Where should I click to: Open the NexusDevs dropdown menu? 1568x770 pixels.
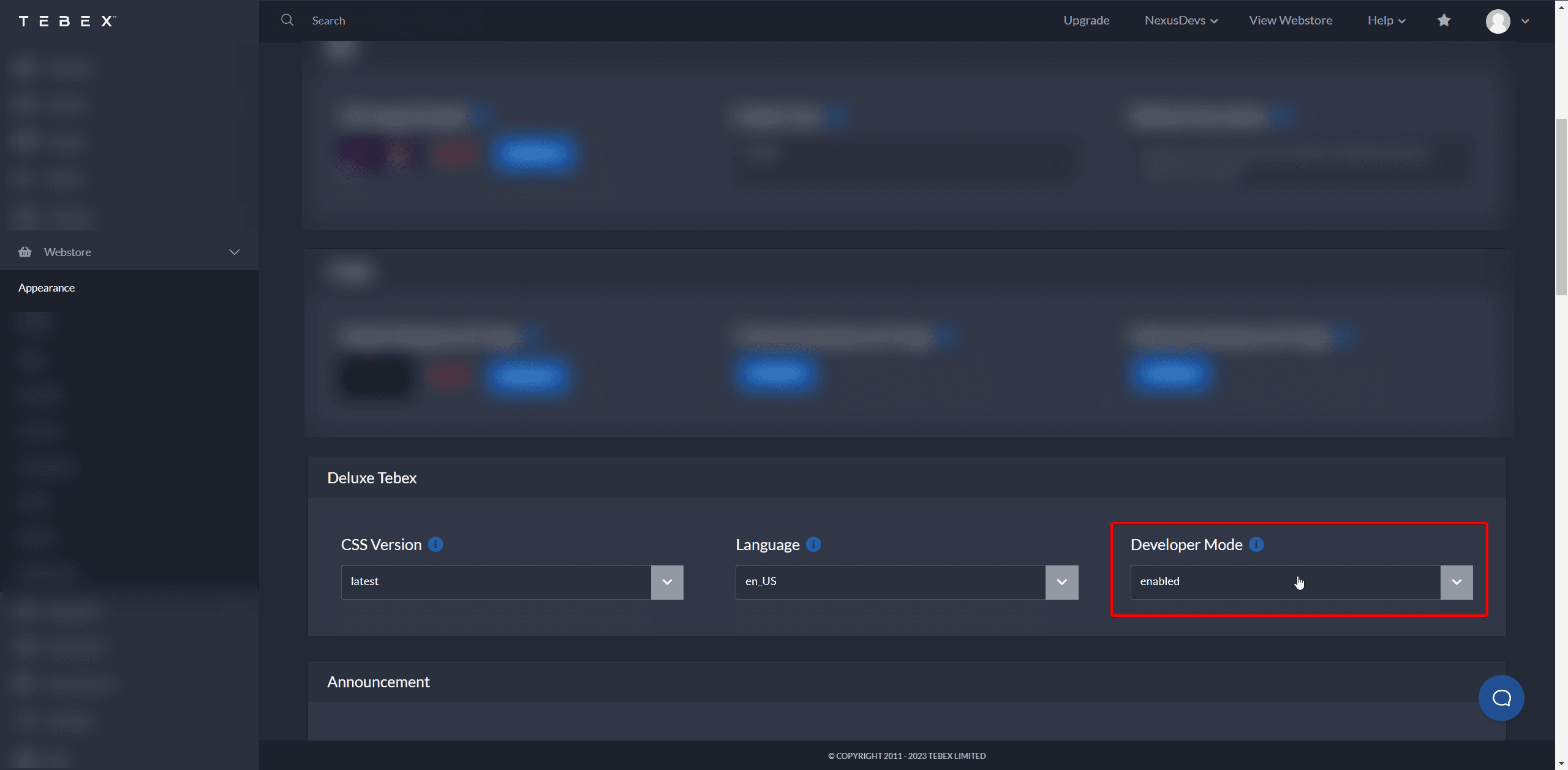(1181, 20)
